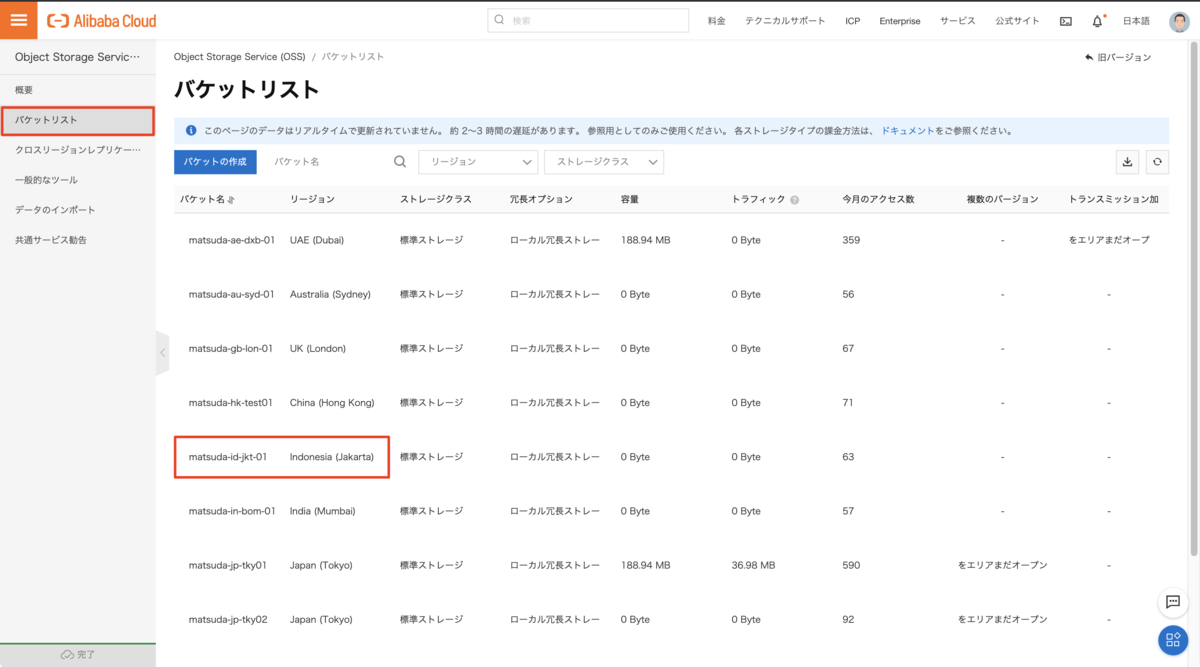Expand the ストレージクラス filter dropdown
The width and height of the screenshot is (1200, 667).
click(x=604, y=162)
